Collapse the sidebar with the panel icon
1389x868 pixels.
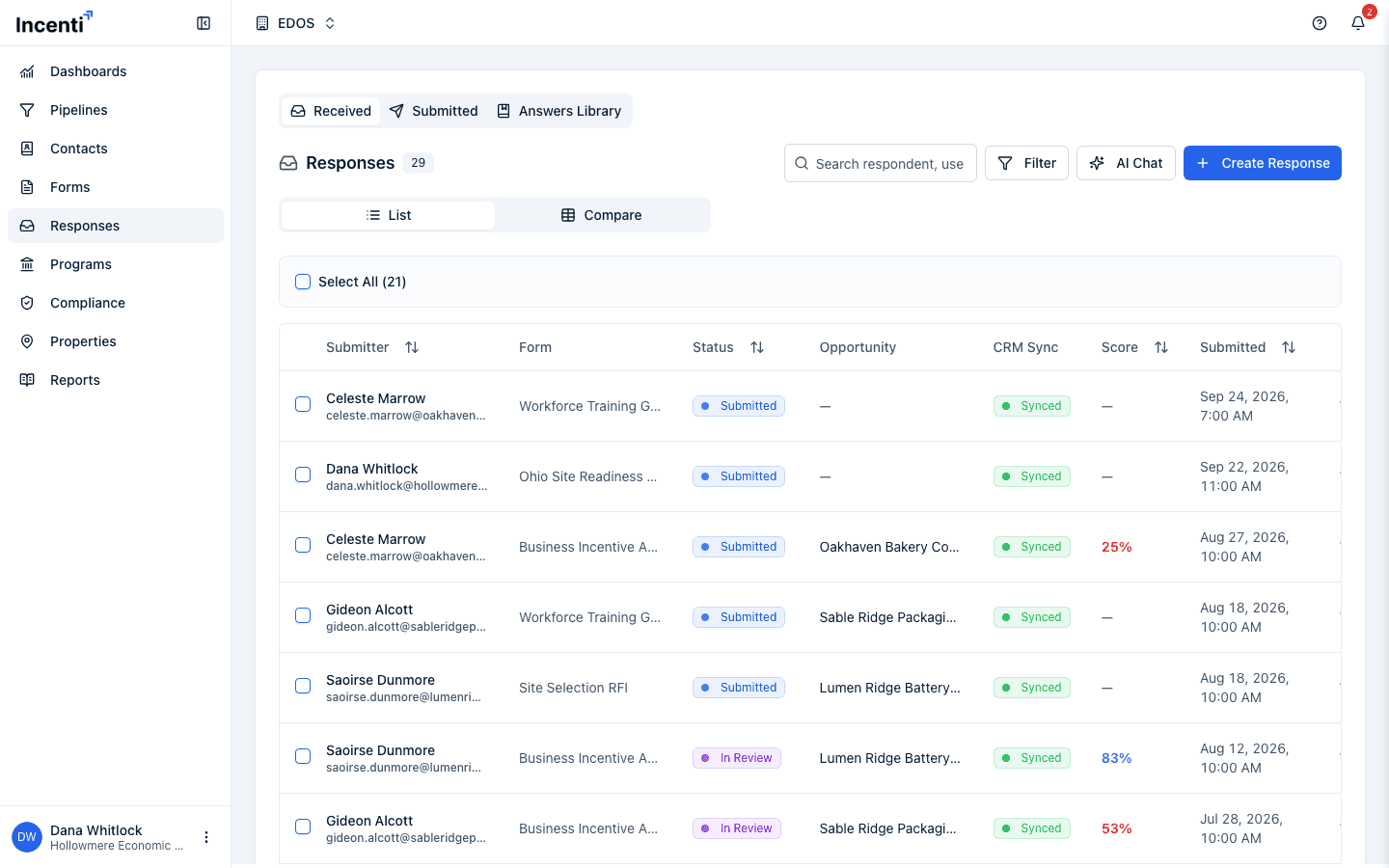tap(204, 23)
